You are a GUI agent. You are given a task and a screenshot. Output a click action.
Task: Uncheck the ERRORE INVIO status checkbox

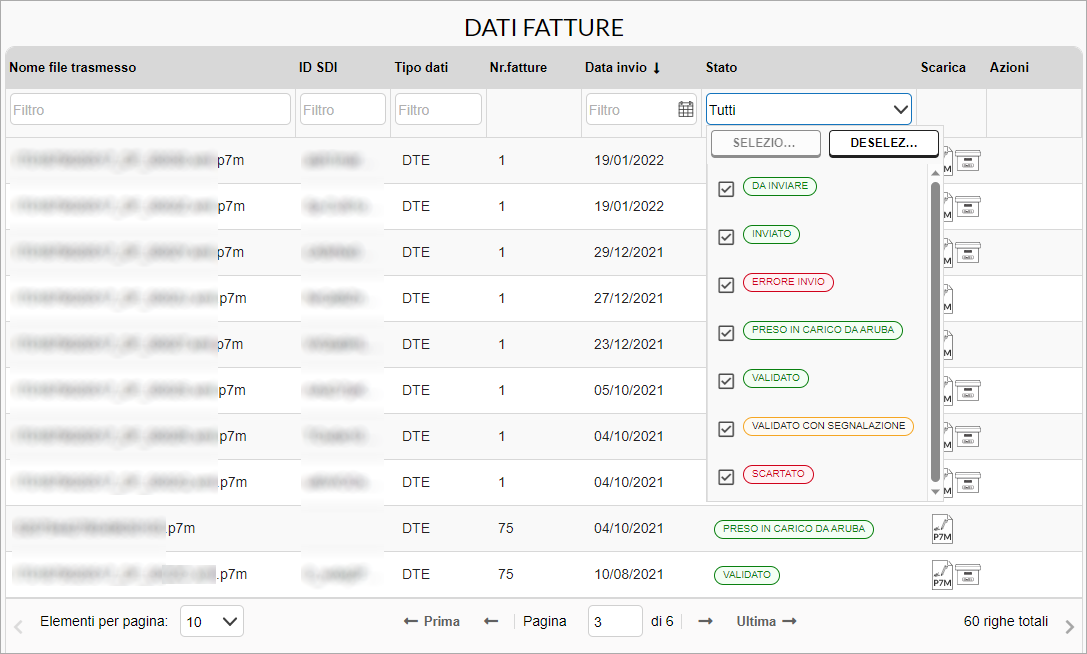(x=727, y=284)
